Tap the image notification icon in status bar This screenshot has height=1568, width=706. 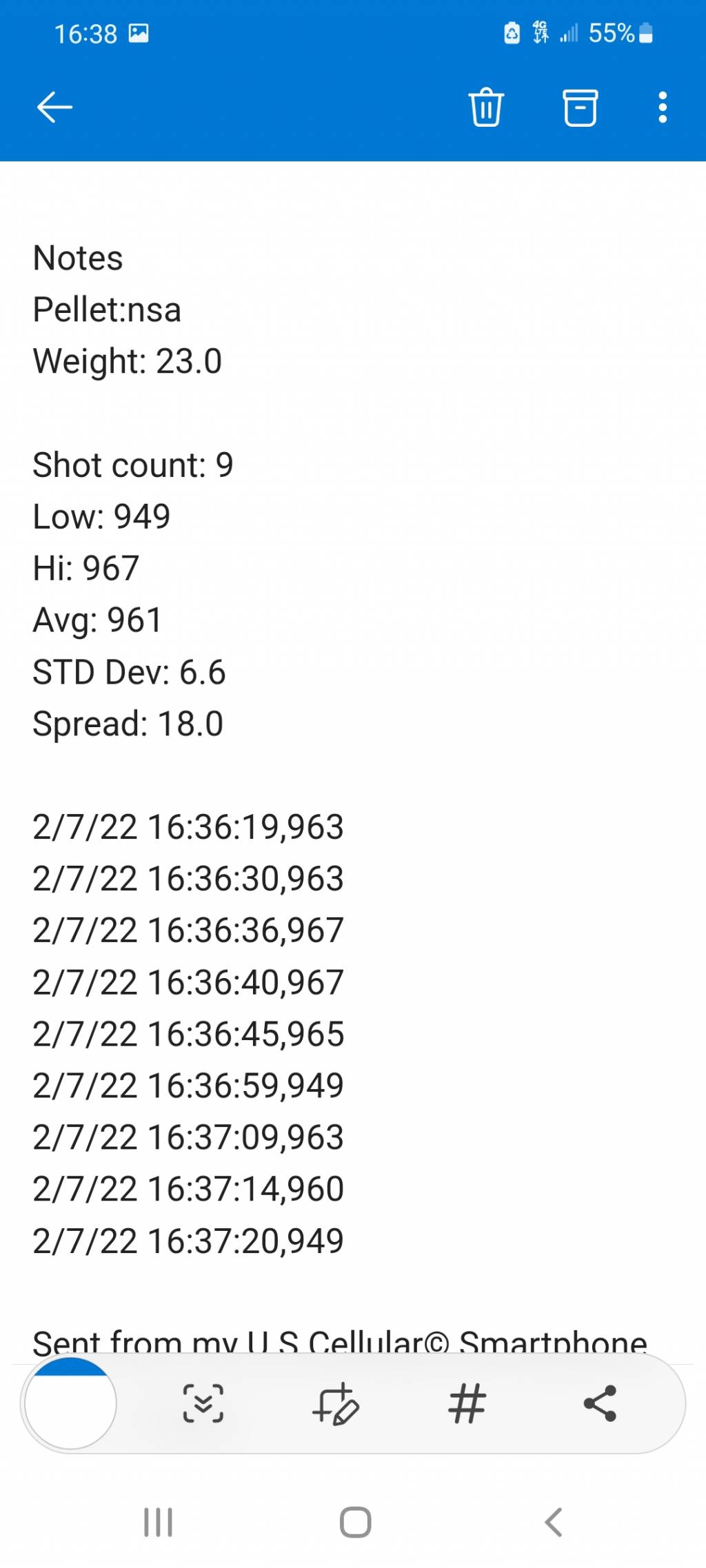(x=139, y=33)
